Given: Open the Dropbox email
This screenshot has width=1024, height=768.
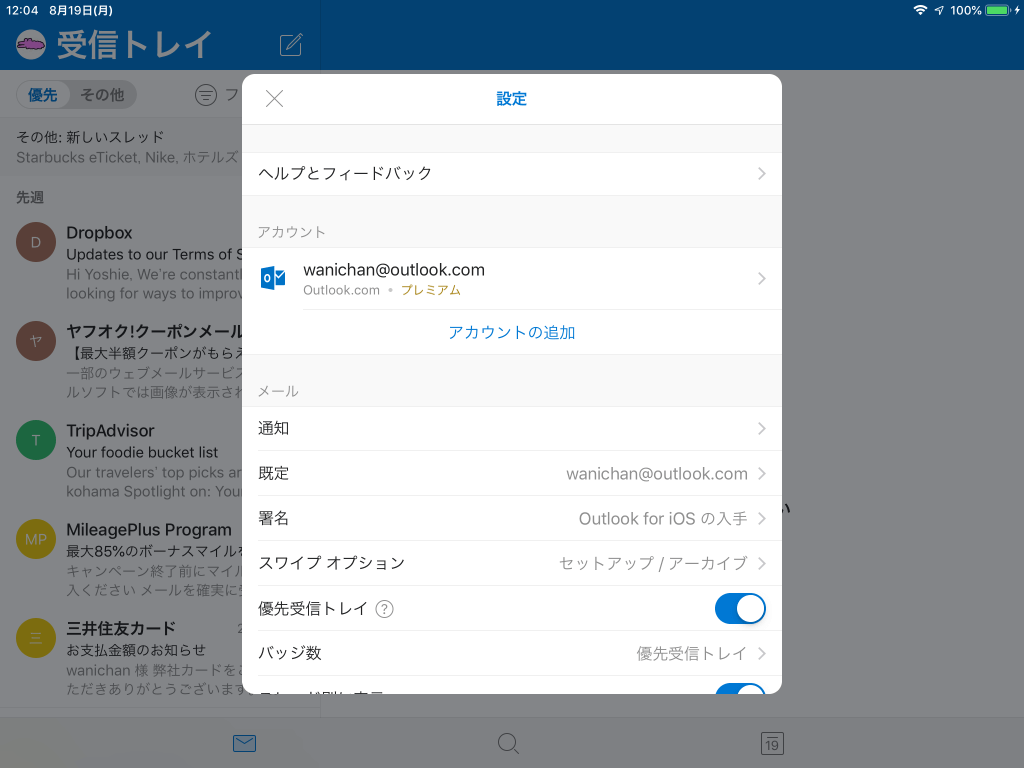Looking at the screenshot, I should [x=121, y=263].
